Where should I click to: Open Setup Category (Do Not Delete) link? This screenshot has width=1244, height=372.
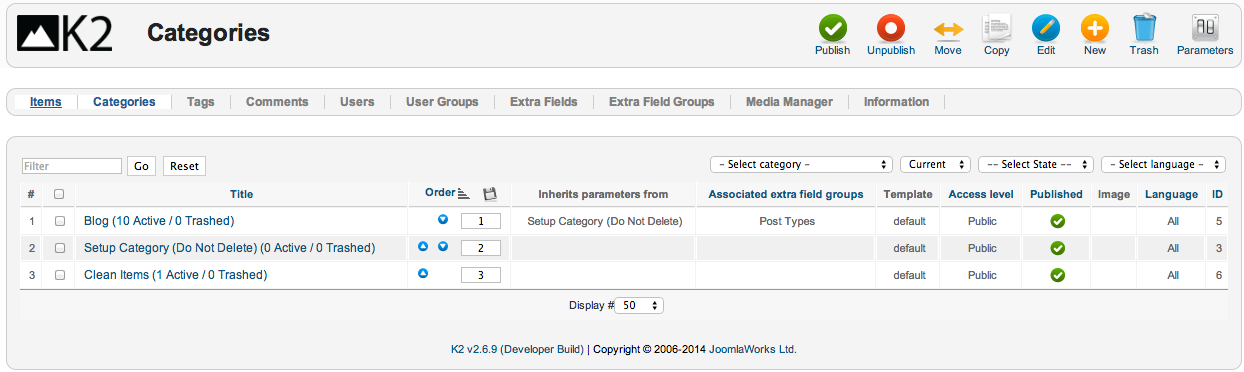coord(230,248)
